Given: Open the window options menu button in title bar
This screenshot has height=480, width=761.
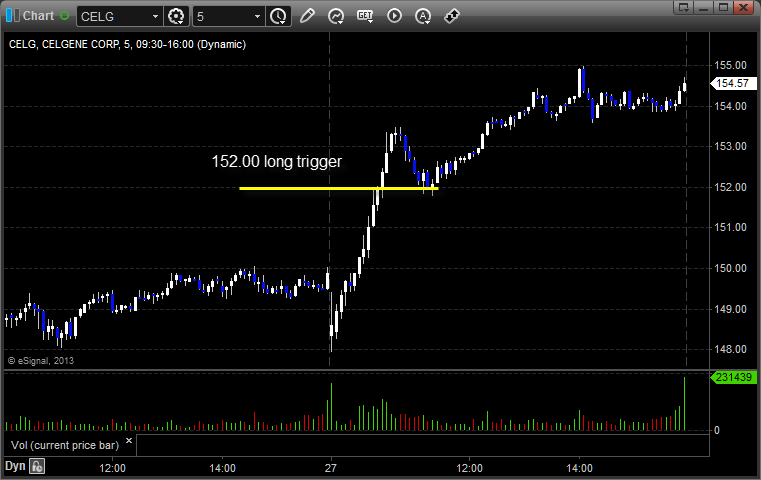Looking at the screenshot, I should coord(684,7).
